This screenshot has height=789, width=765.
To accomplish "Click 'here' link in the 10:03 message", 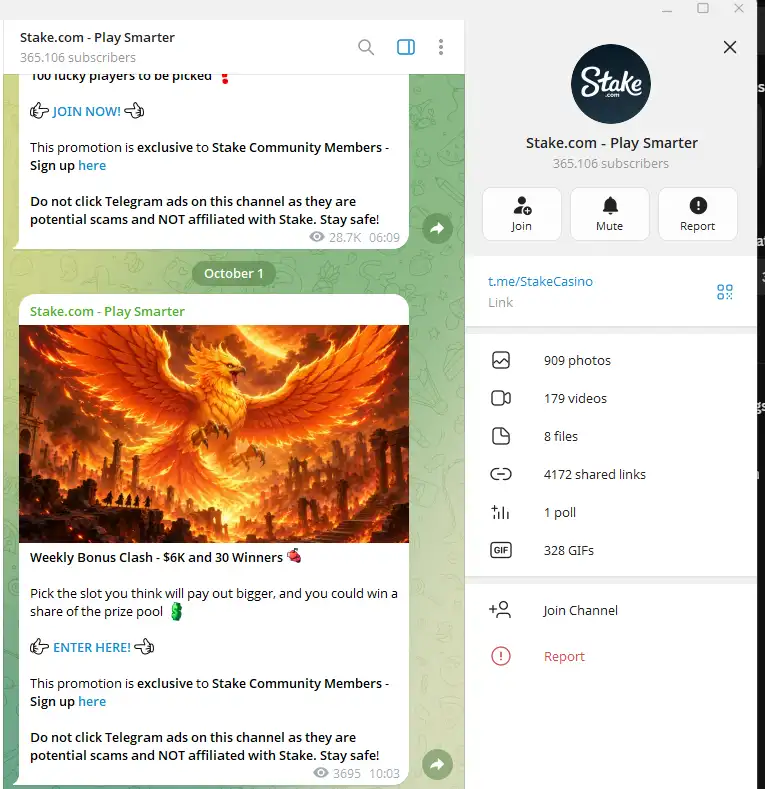I will pyautogui.click(x=92, y=701).
